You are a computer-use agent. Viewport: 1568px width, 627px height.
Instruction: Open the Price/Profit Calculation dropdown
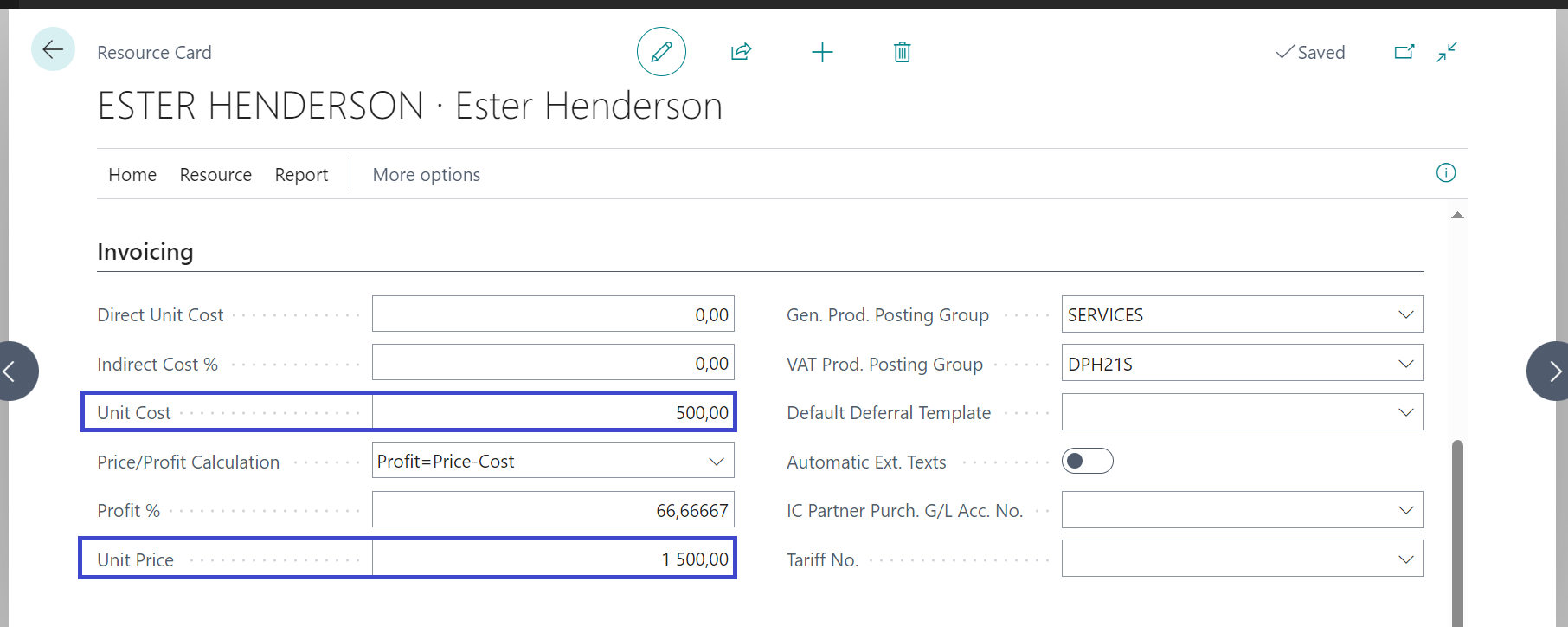[x=716, y=462]
